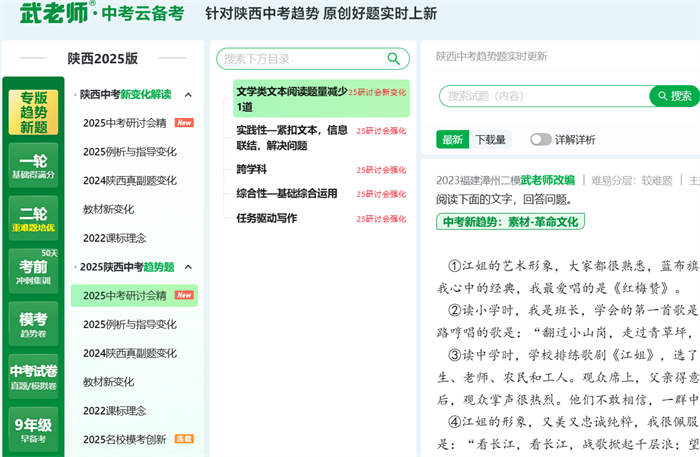Select the 9年级 早备考 sidebar tile
Viewport: 700px width, 457px height.
pos(33,430)
